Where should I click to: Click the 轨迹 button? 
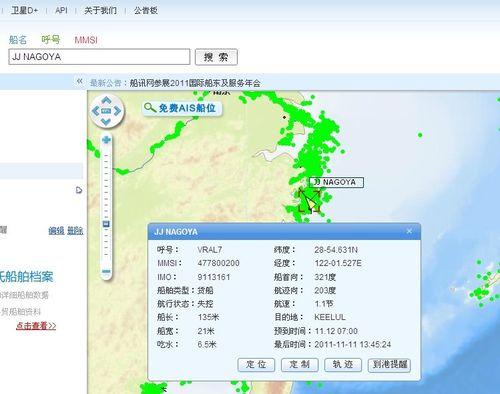pyautogui.click(x=343, y=365)
